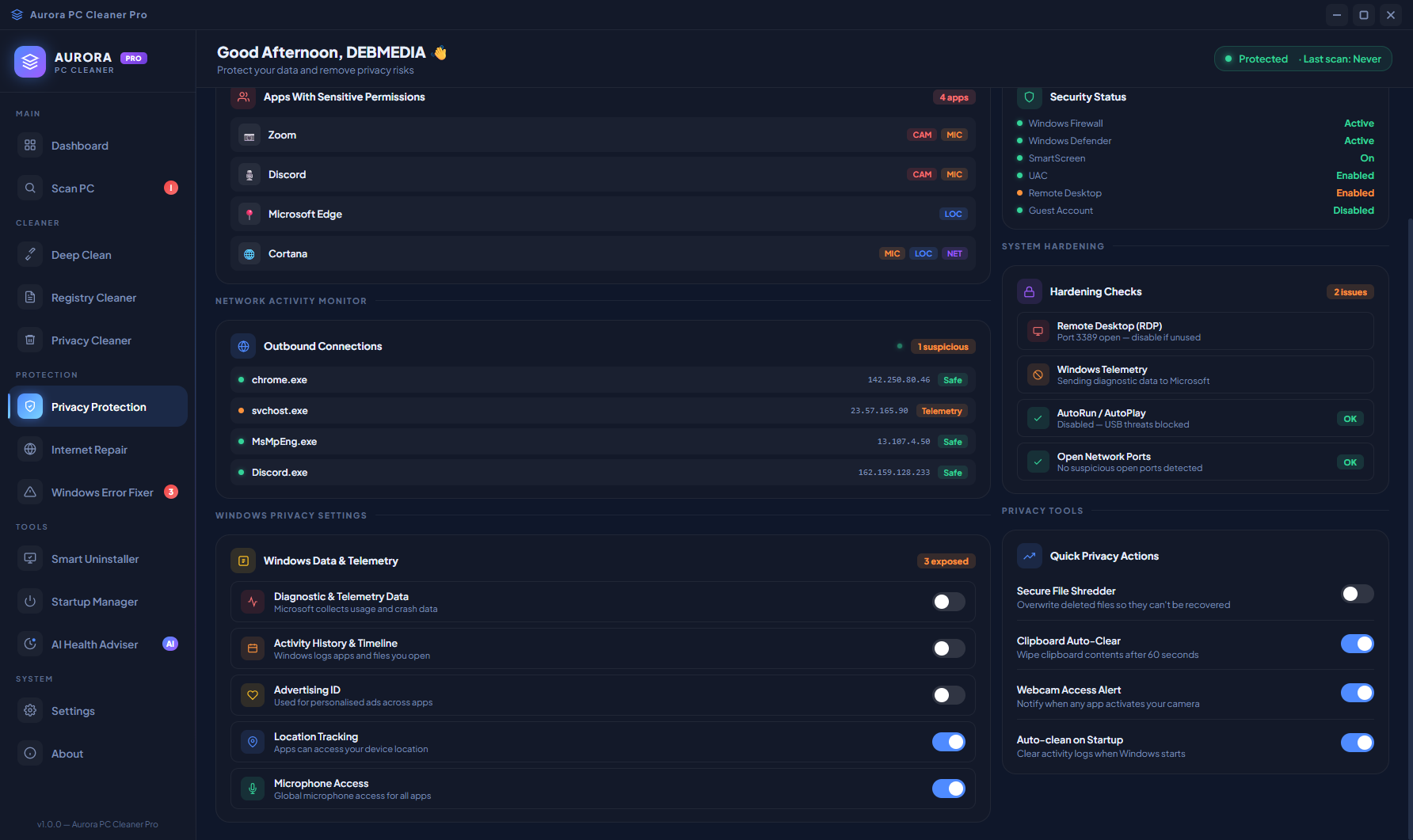1413x840 pixels.
Task: Open the Internet Repair globe icon
Action: [30, 449]
